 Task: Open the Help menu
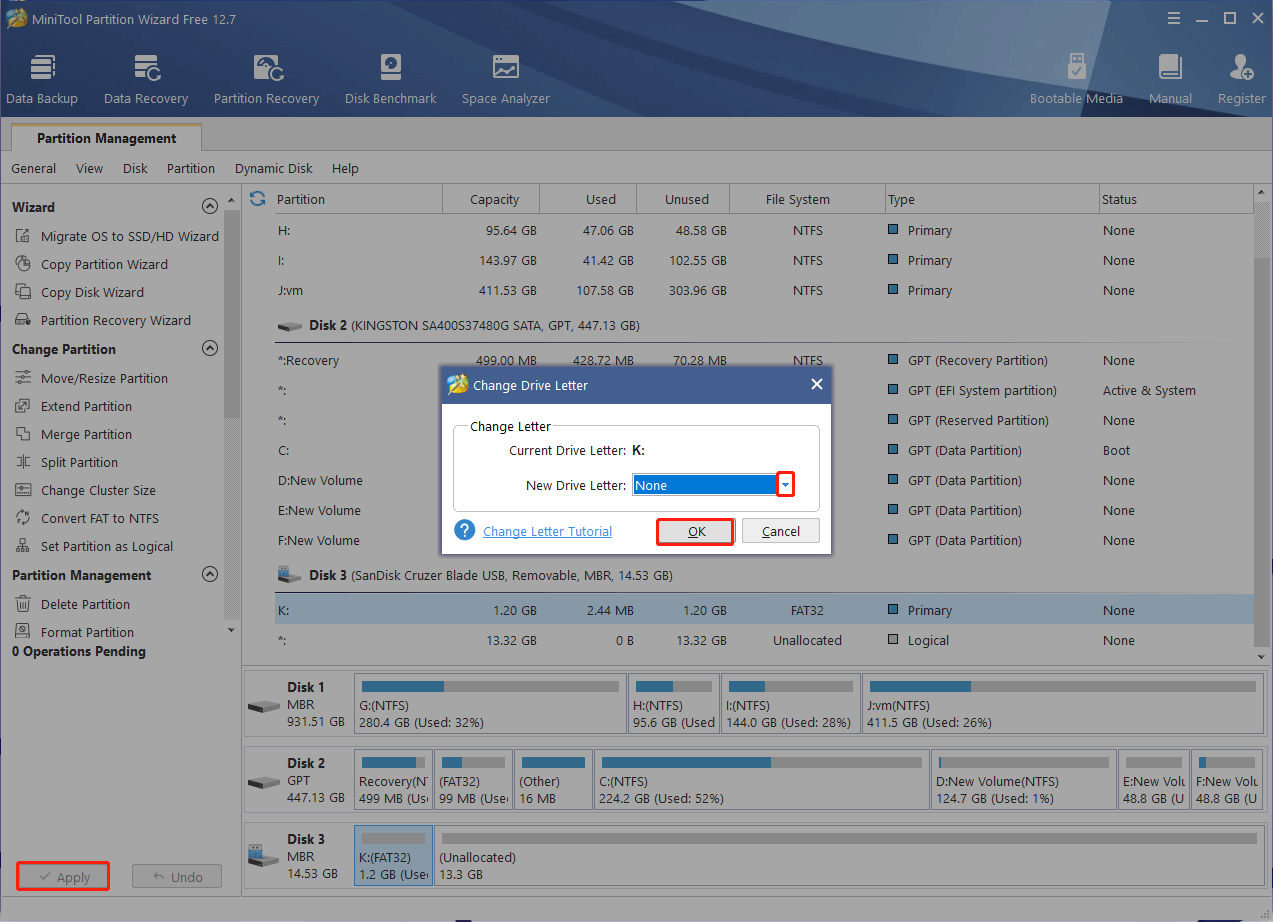[x=345, y=169]
